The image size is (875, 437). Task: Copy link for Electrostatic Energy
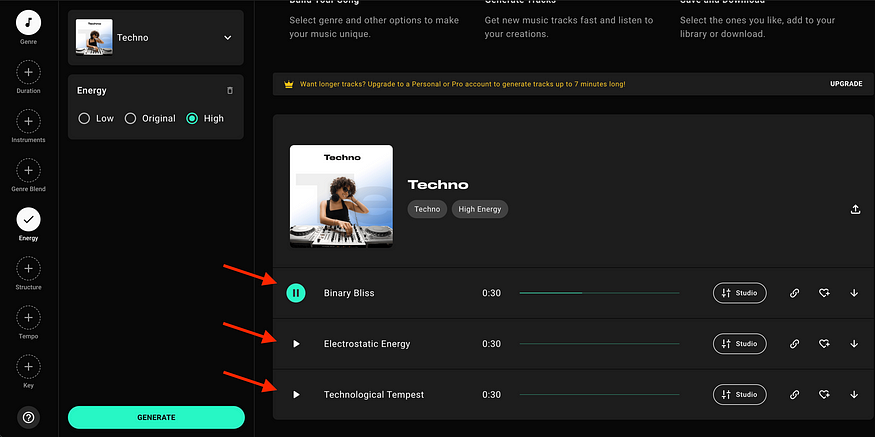click(x=795, y=344)
